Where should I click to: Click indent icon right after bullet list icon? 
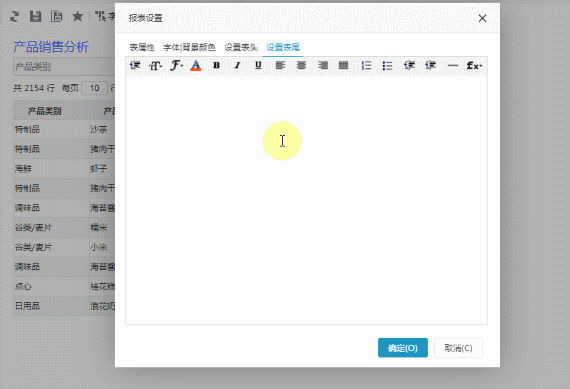click(x=409, y=65)
